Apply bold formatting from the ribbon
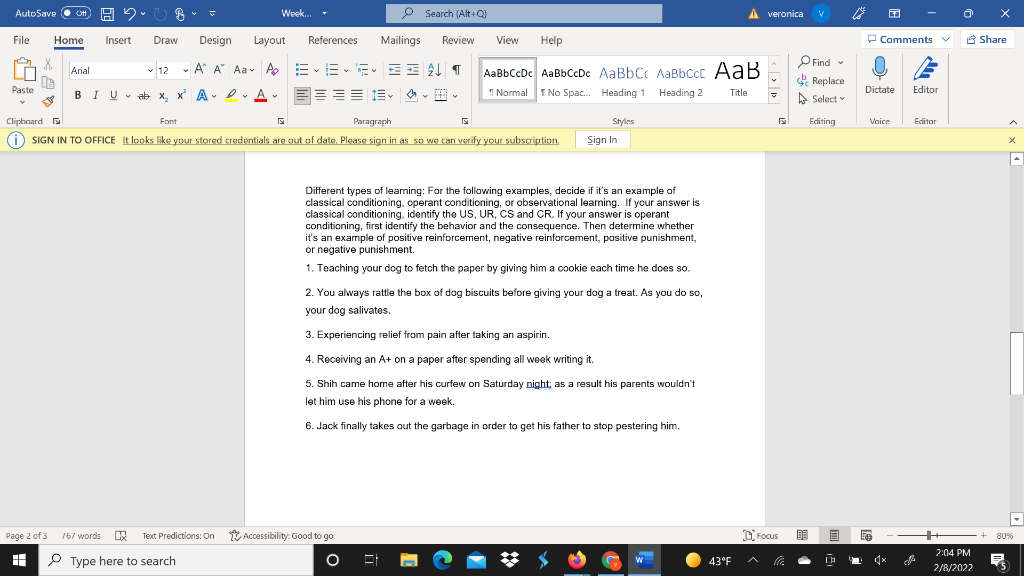The height and width of the screenshot is (576, 1024). click(x=78, y=93)
